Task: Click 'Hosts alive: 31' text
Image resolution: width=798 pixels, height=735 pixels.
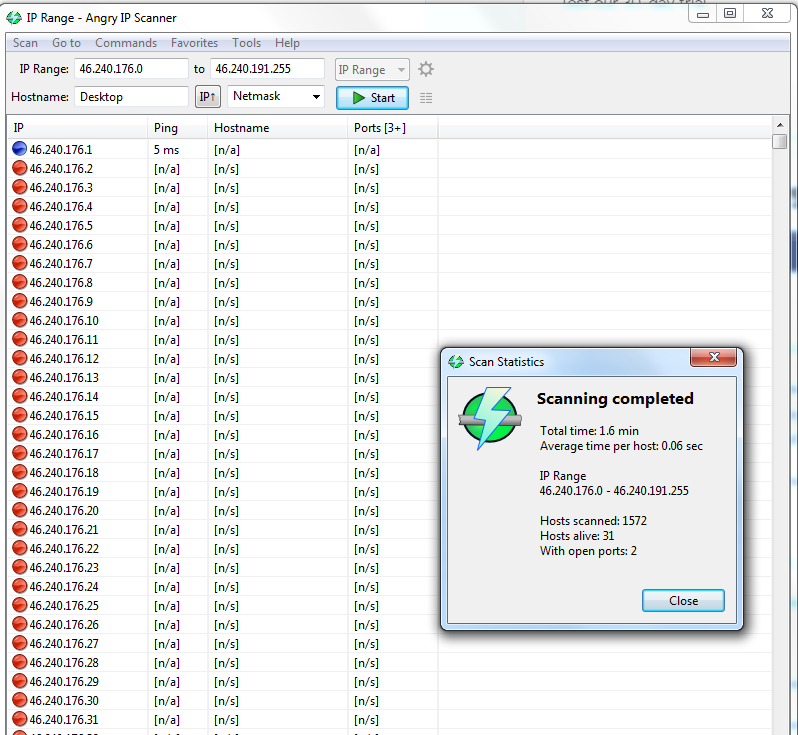Action: [577, 535]
